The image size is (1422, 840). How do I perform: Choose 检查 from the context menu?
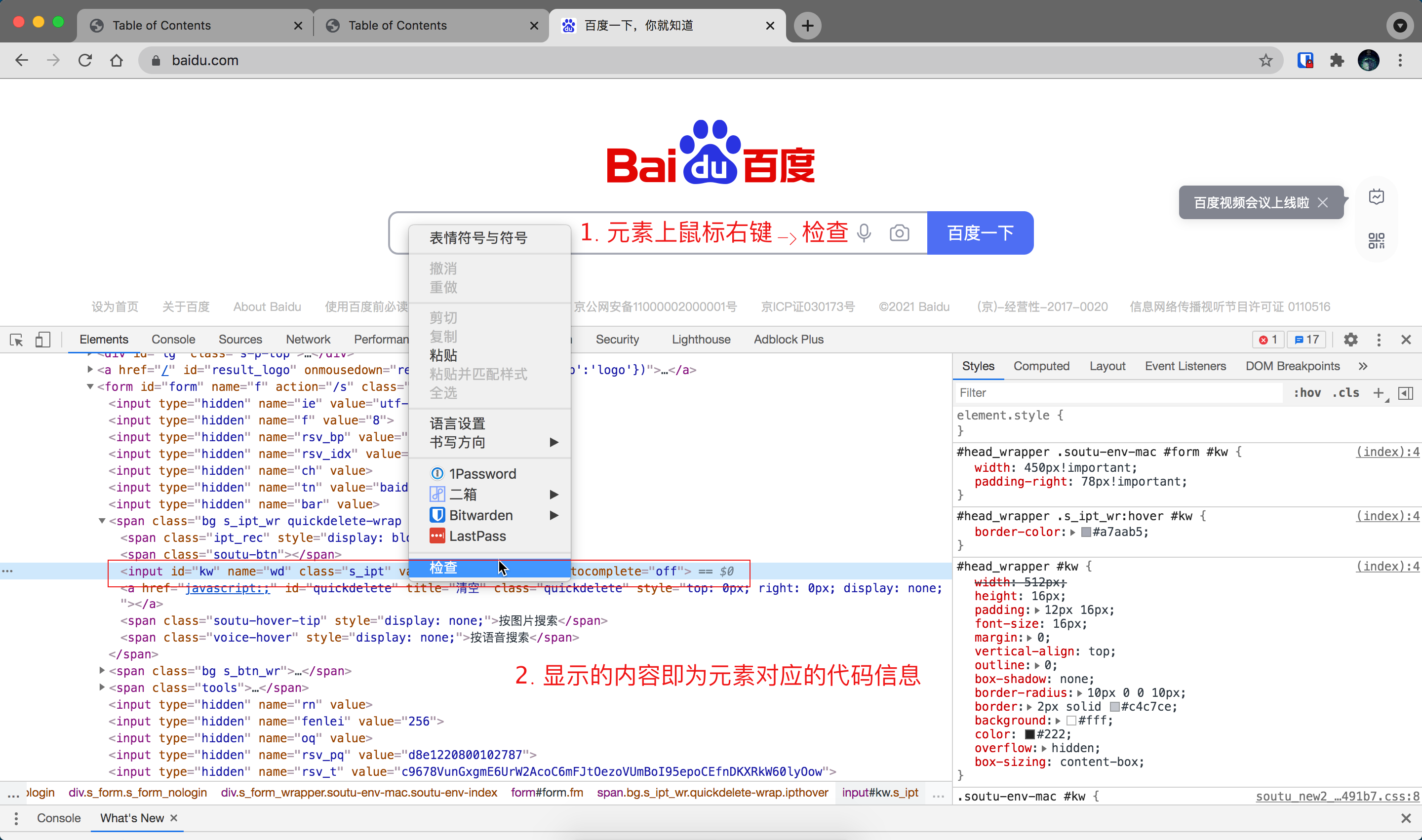[443, 567]
